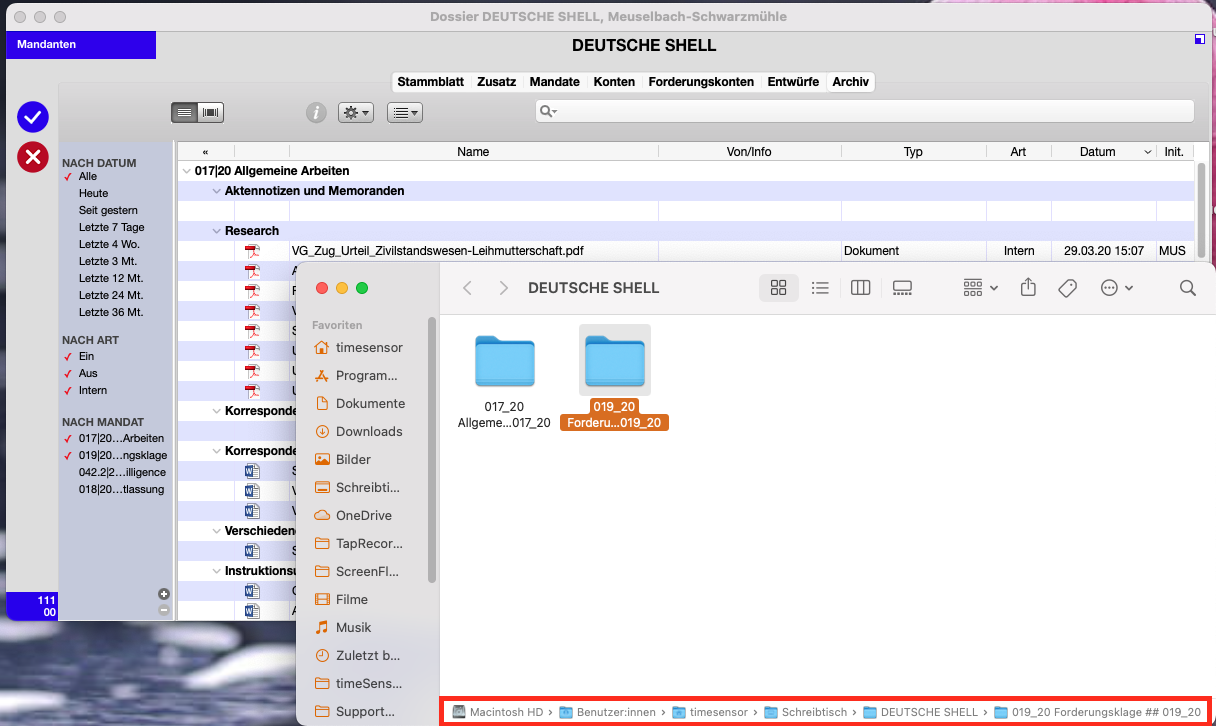Select the Seit gestern date filter

[x=108, y=210]
